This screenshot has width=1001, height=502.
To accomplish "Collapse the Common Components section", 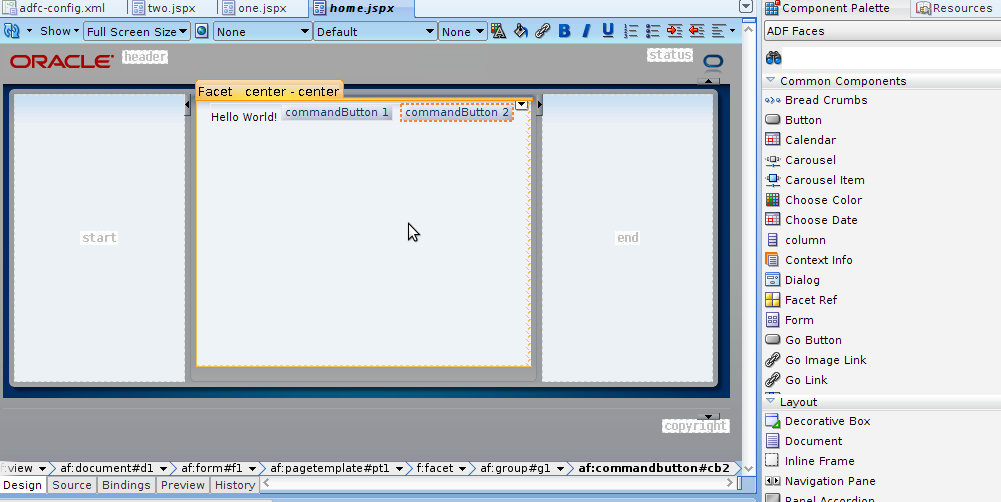I will (771, 81).
